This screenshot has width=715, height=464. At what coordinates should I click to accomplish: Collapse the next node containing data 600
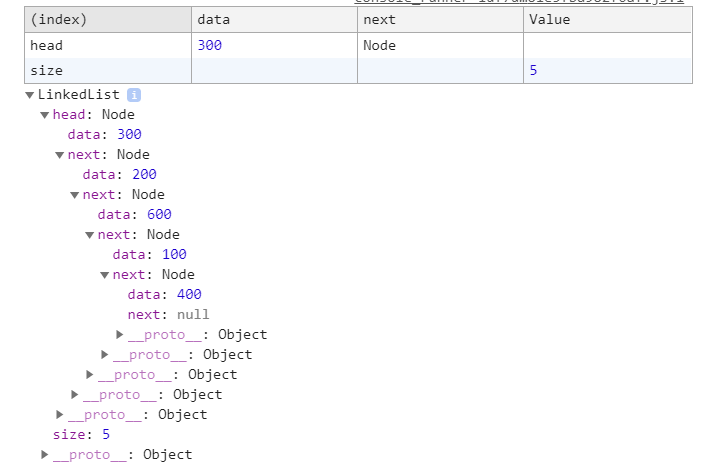click(x=75, y=196)
